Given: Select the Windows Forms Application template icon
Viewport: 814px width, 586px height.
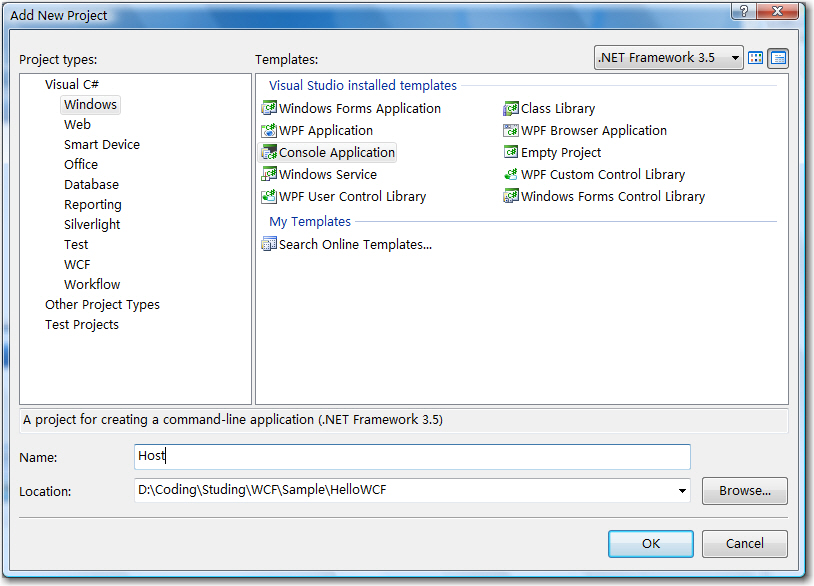Looking at the screenshot, I should click(269, 108).
